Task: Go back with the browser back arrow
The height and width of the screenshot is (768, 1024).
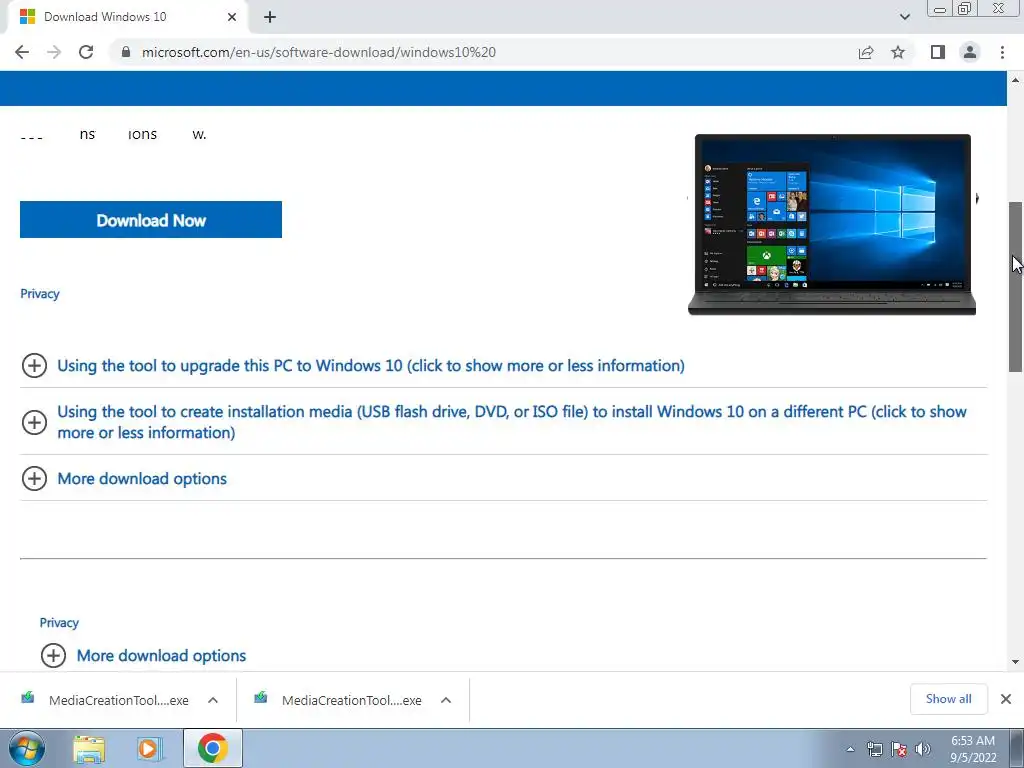Action: pyautogui.click(x=22, y=52)
